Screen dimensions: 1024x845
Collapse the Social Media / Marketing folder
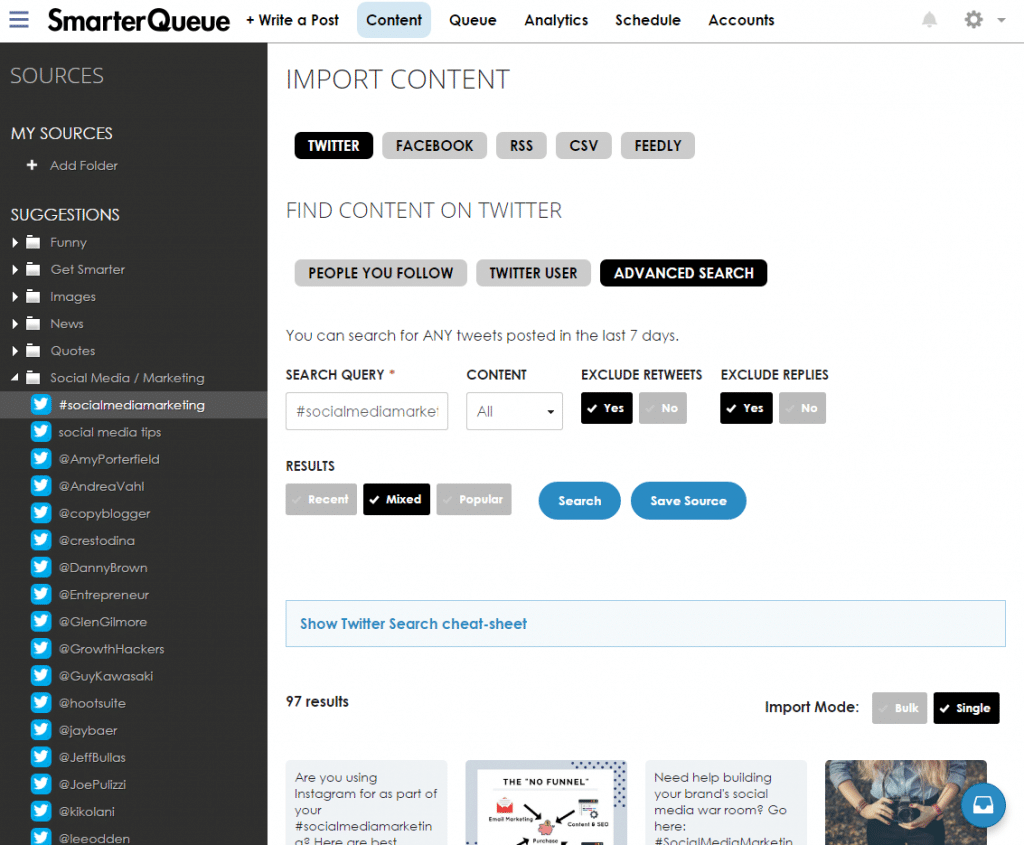(15, 377)
